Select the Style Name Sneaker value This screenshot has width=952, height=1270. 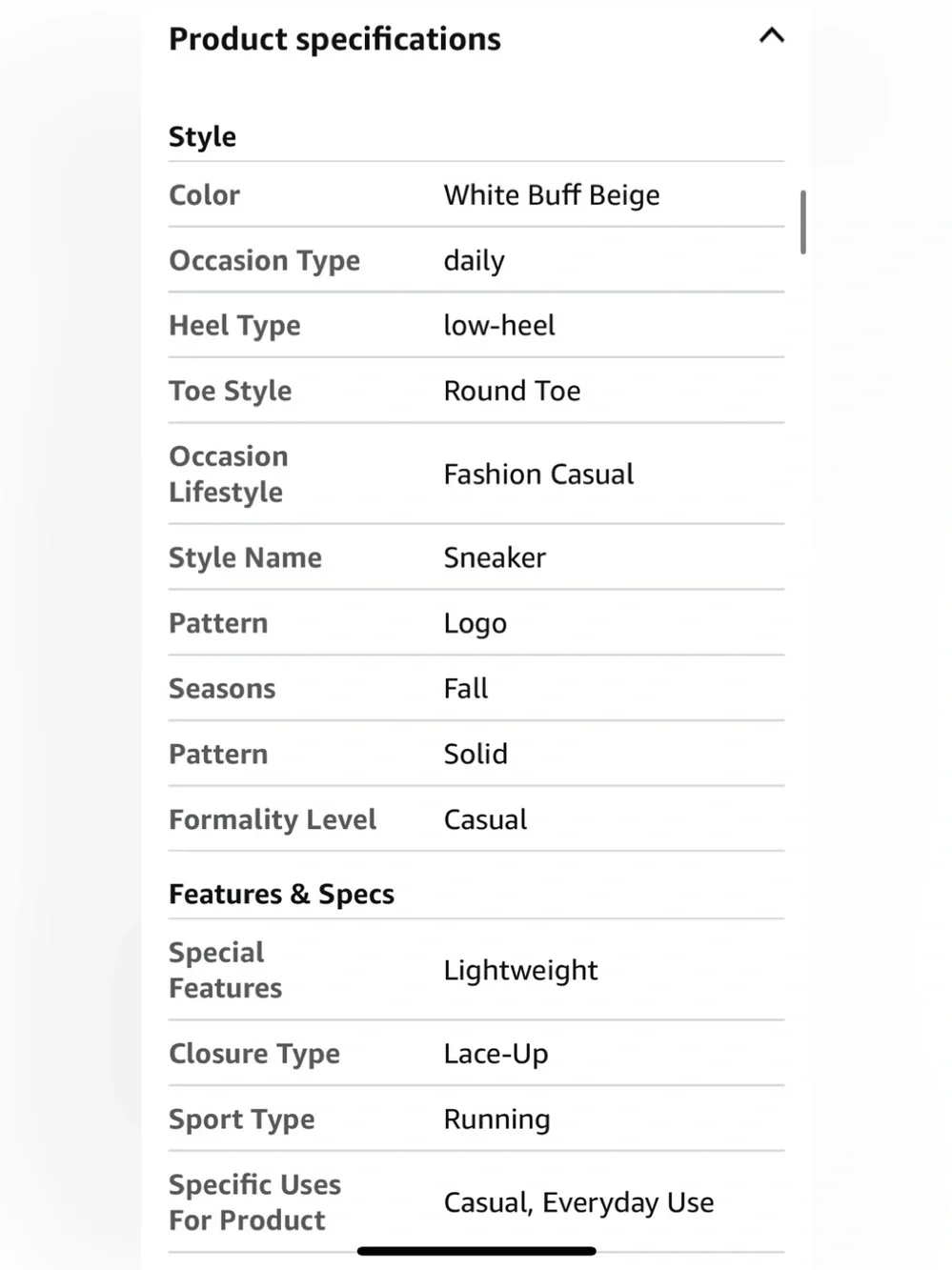tap(495, 557)
